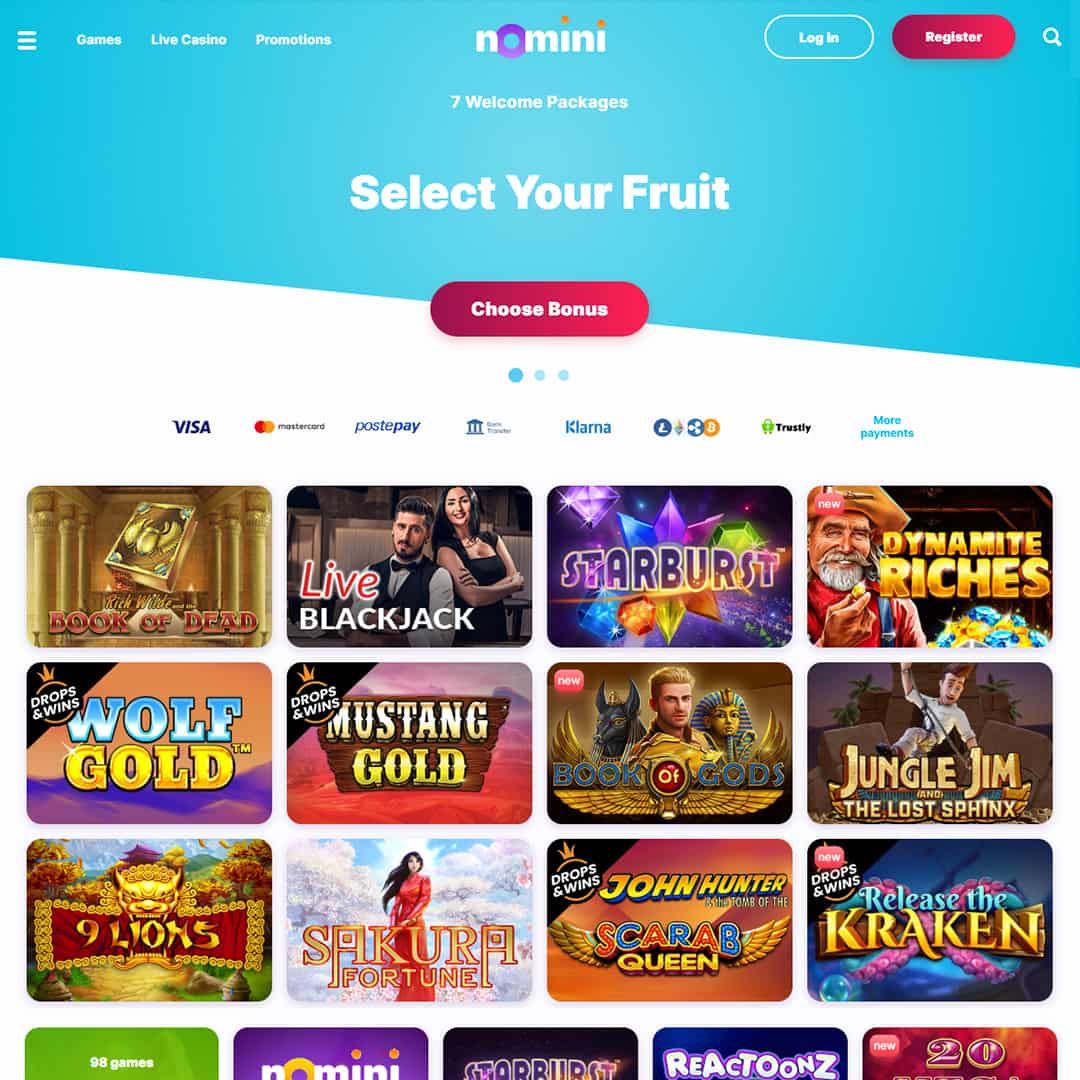Open the Games menu item
Viewport: 1080px width, 1080px height.
(98, 40)
